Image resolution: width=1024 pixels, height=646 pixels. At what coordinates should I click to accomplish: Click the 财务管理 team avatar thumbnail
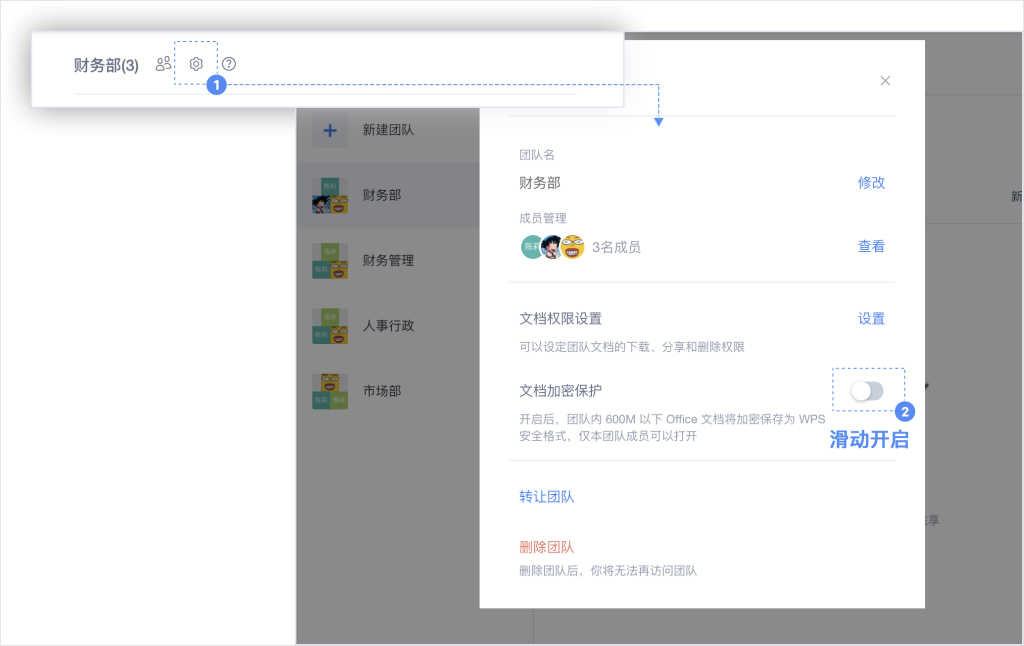click(330, 261)
